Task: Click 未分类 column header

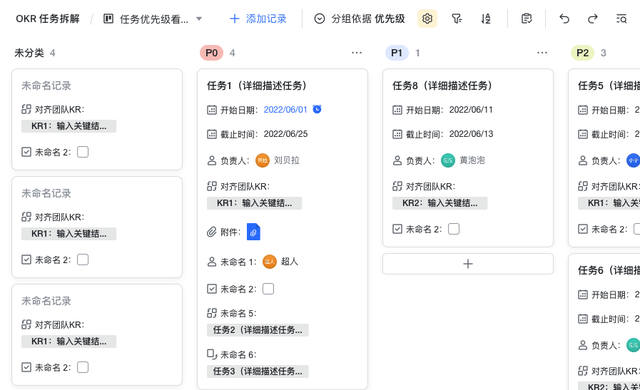Action: pyautogui.click(x=29, y=53)
